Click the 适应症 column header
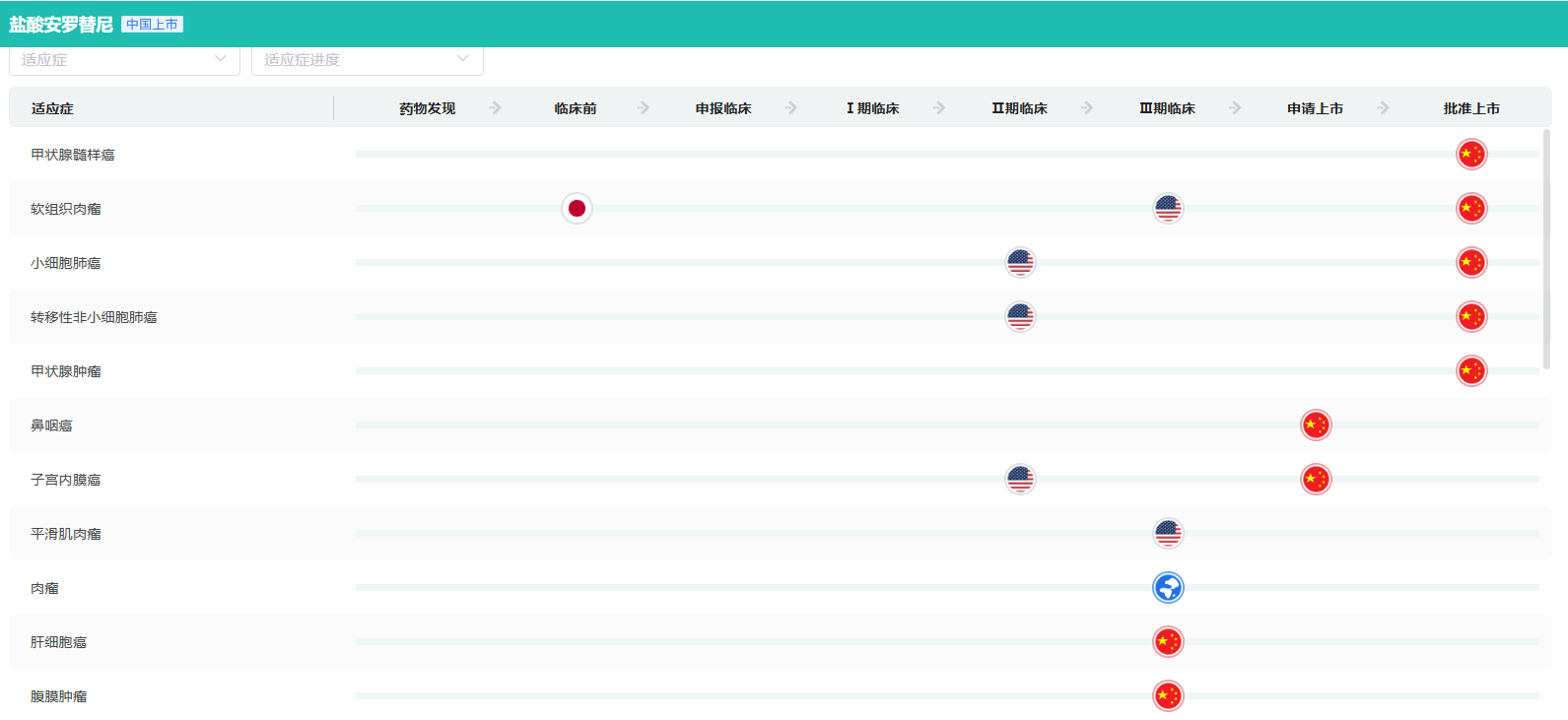The image size is (1568, 720). click(52, 108)
